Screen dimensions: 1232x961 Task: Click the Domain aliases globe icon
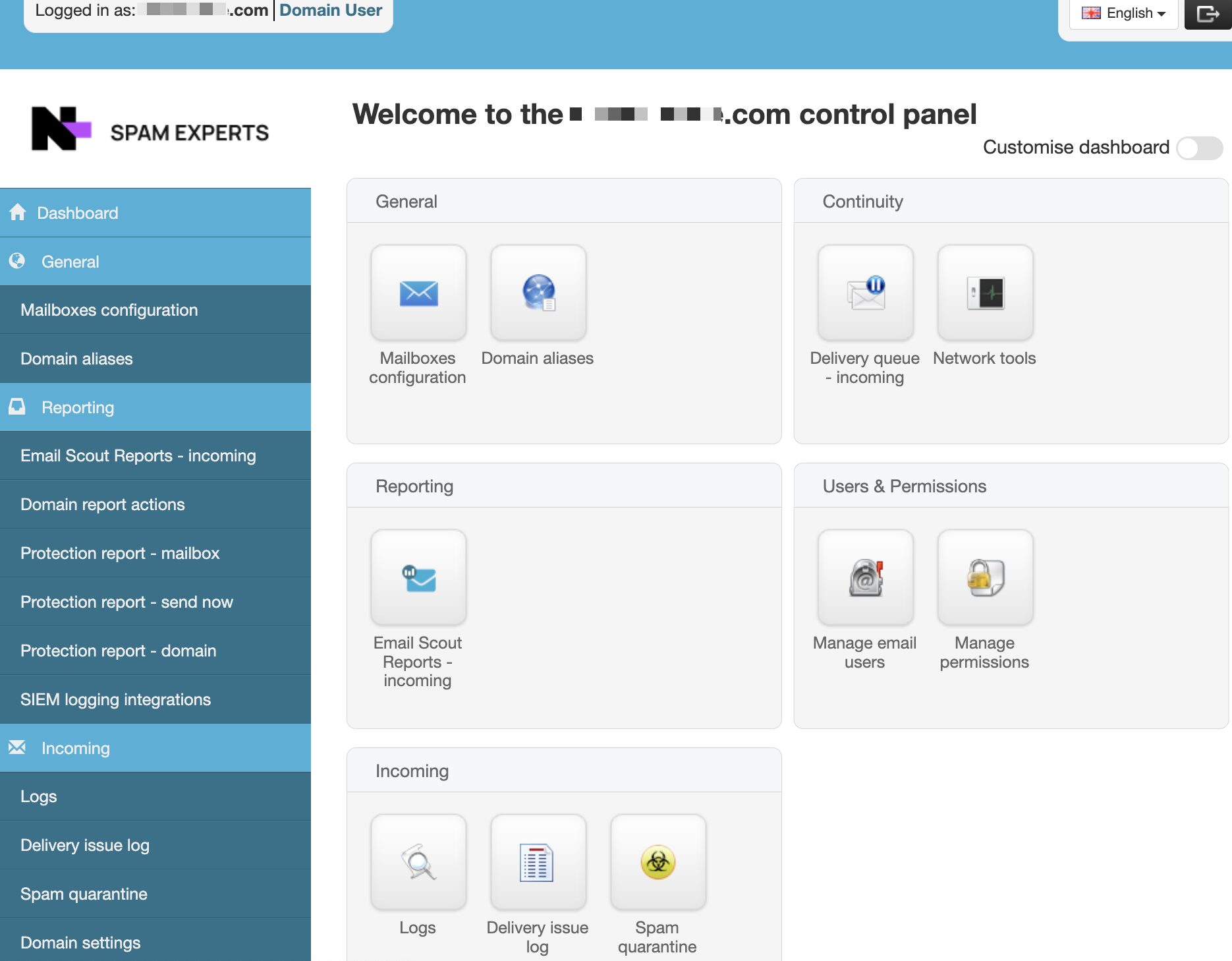[538, 293]
